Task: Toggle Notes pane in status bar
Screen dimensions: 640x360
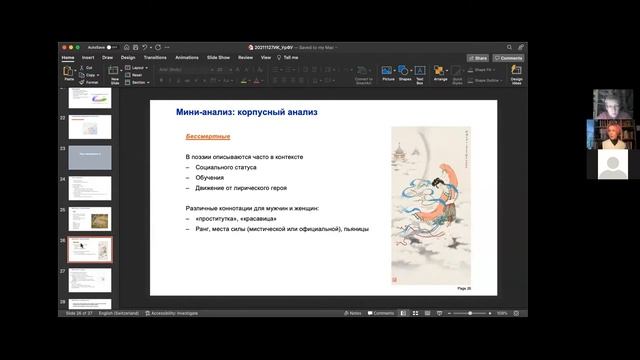Action: point(353,313)
